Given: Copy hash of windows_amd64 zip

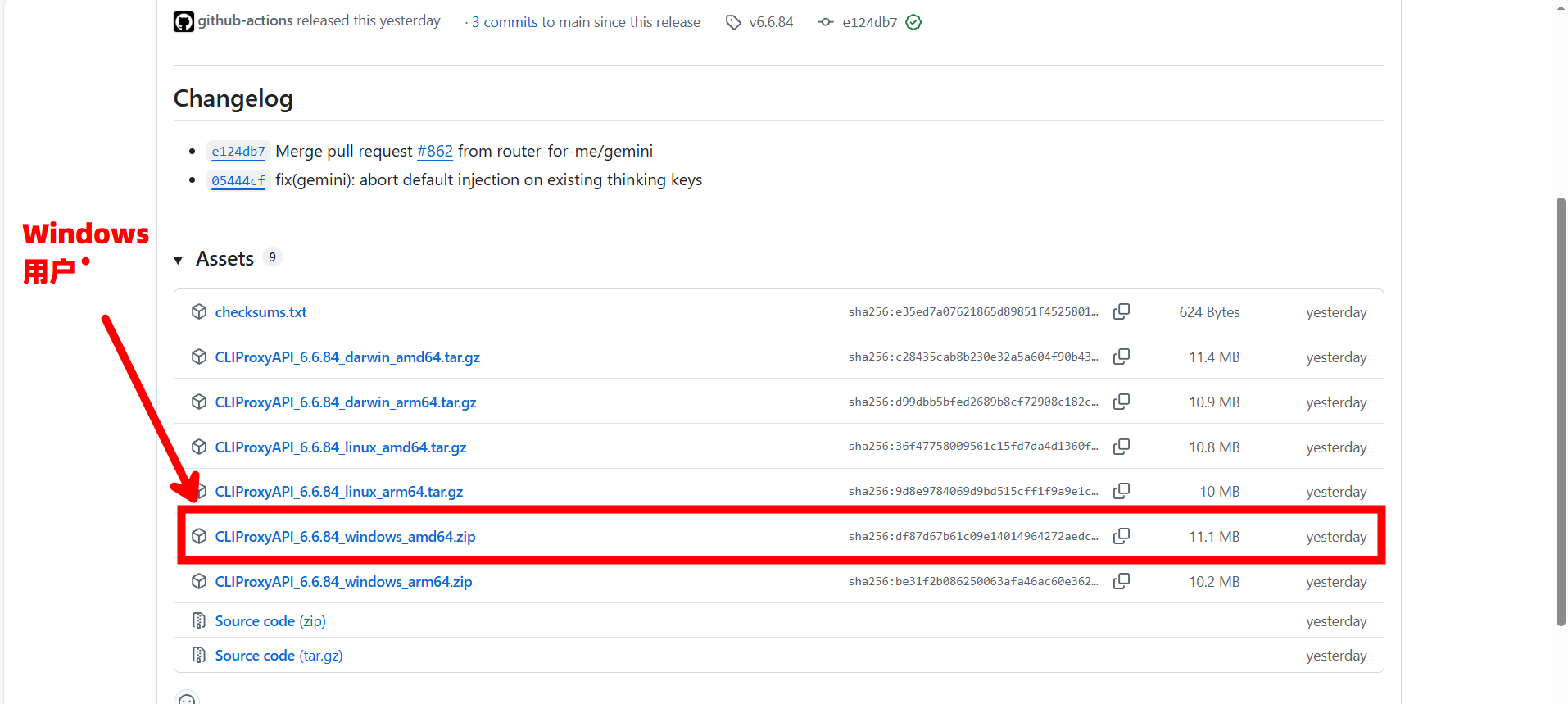Looking at the screenshot, I should pos(1122,536).
